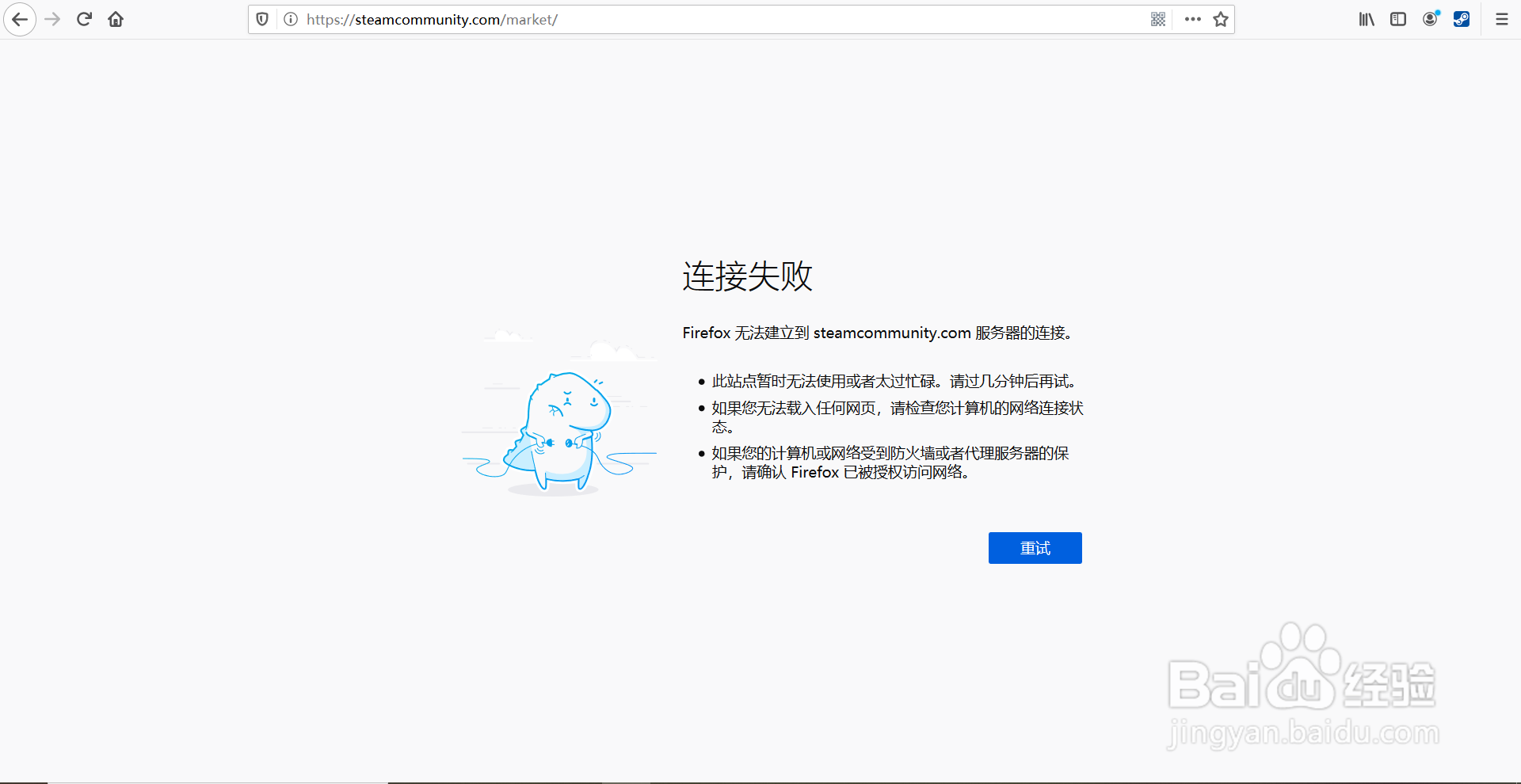Open tracking protection shield icon
Image resolution: width=1521 pixels, height=784 pixels.
[262, 19]
